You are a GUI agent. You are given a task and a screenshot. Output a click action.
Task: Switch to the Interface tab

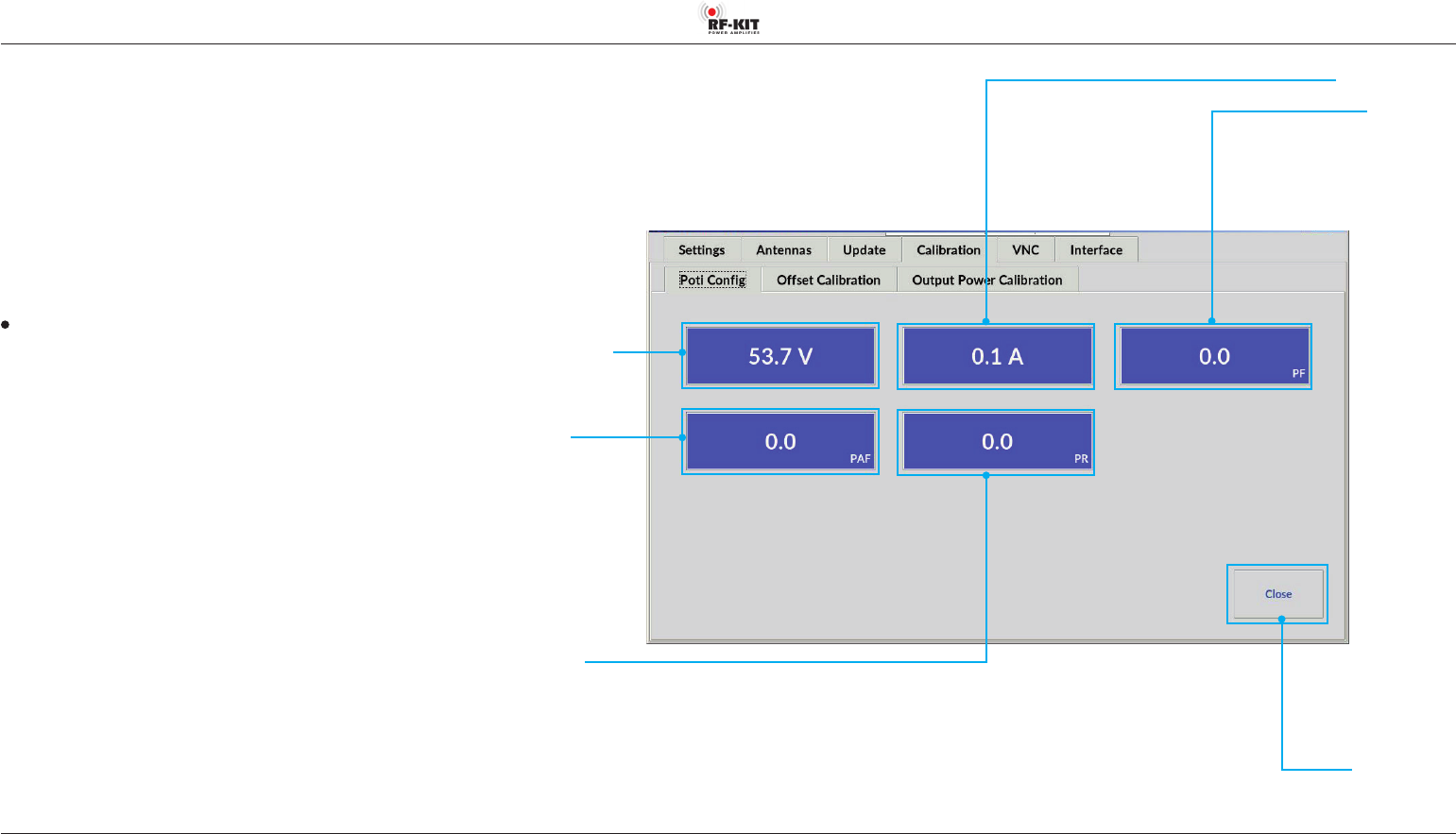pyautogui.click(x=1096, y=250)
